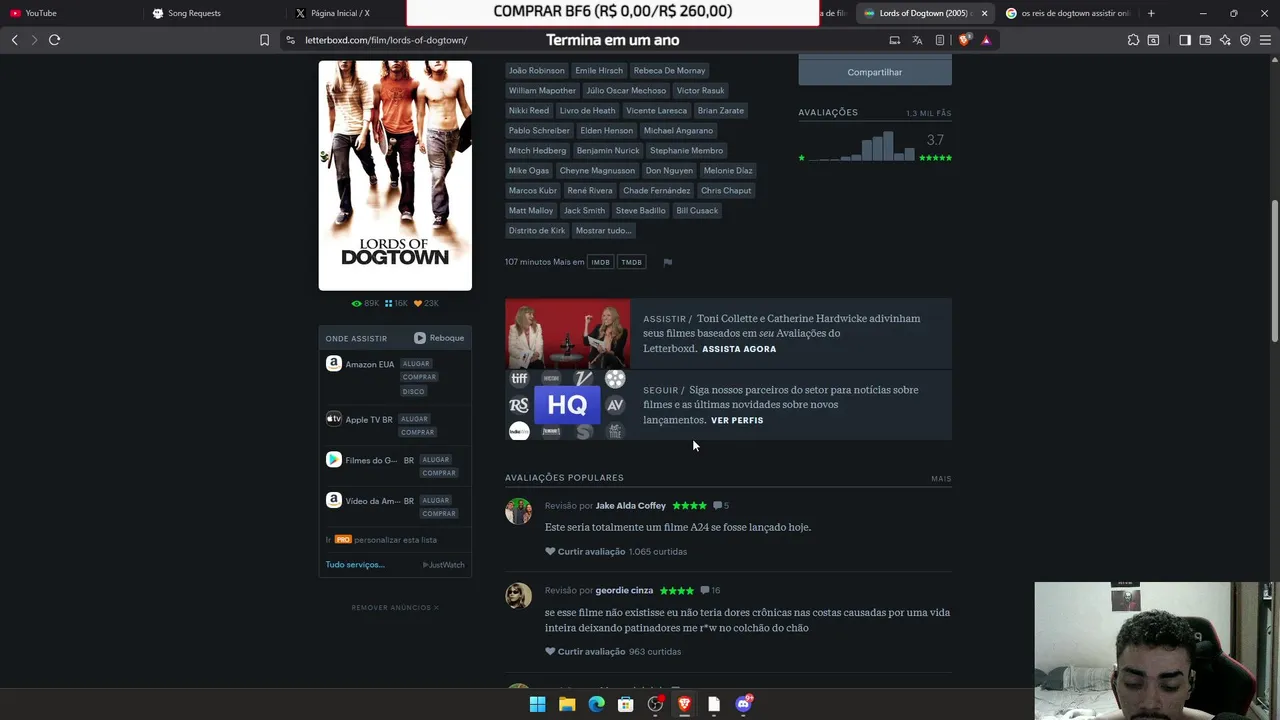Open comments bubble on Jake Alda Coffey's review
Screen dimensions: 1280x720
tap(717, 506)
